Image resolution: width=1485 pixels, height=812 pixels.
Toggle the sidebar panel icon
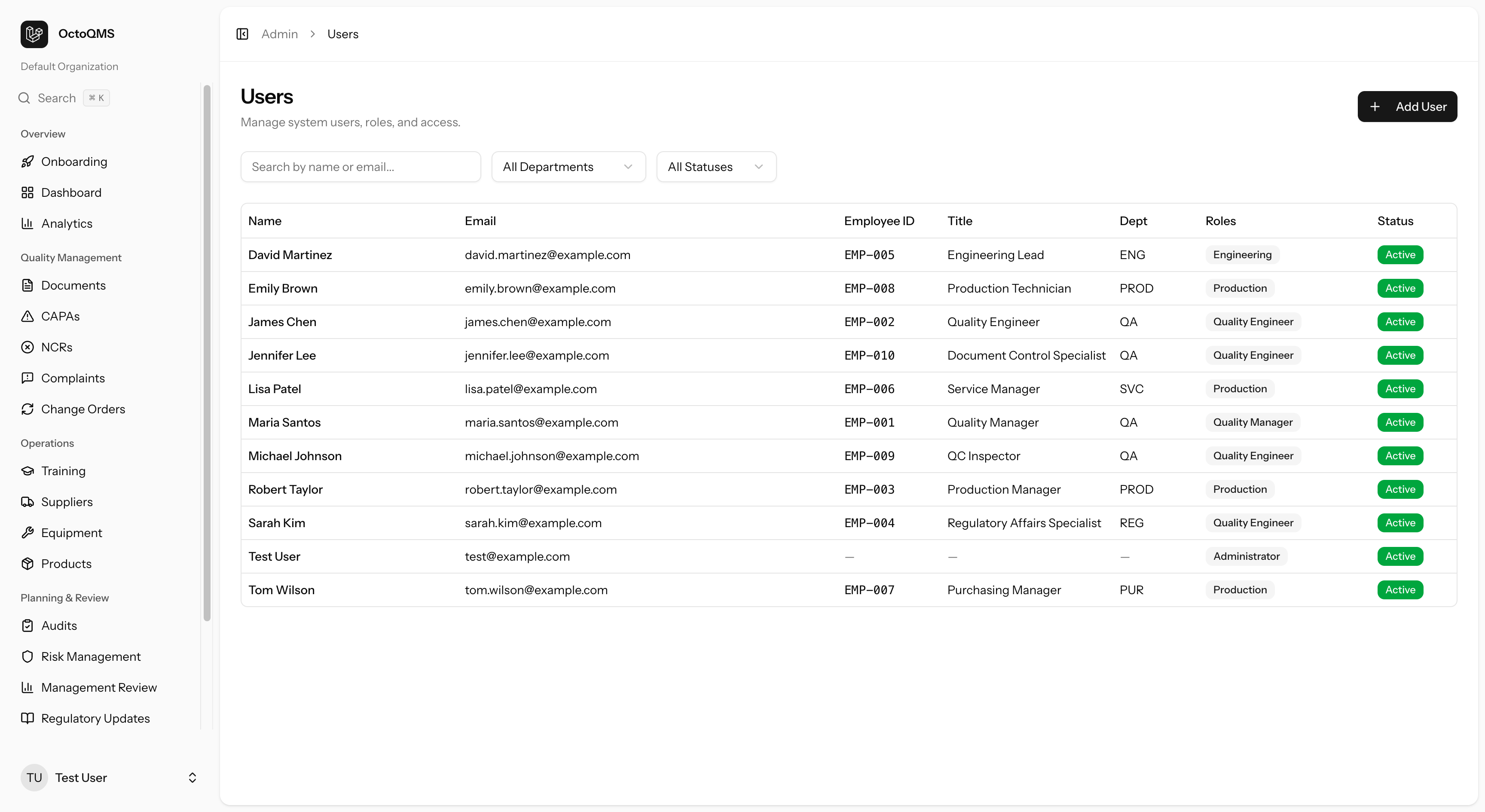(x=242, y=34)
